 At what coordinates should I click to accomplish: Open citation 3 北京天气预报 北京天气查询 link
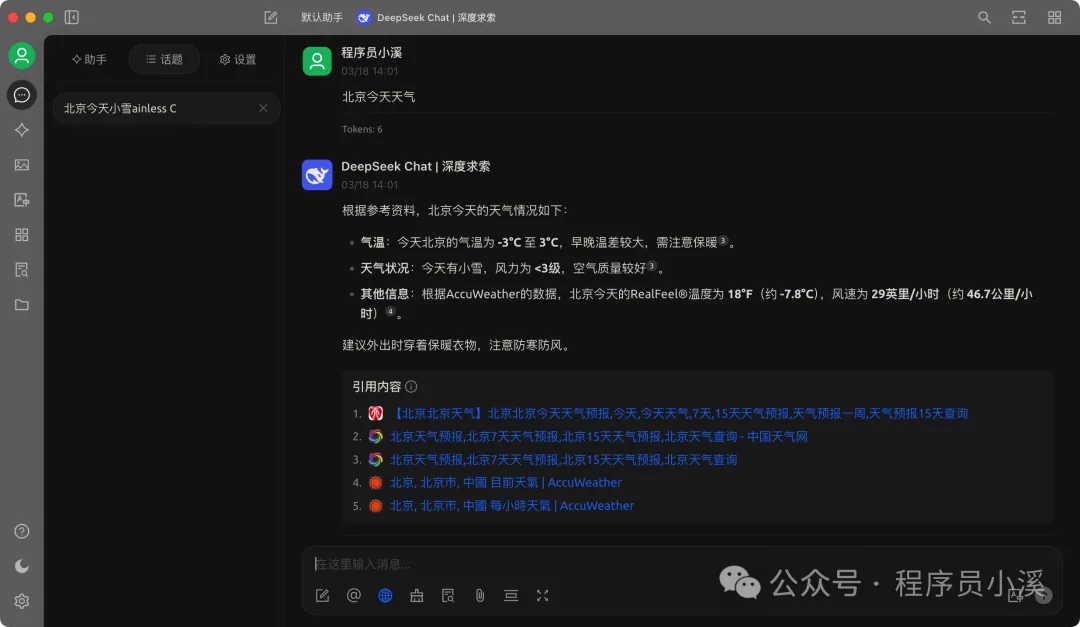pos(563,460)
